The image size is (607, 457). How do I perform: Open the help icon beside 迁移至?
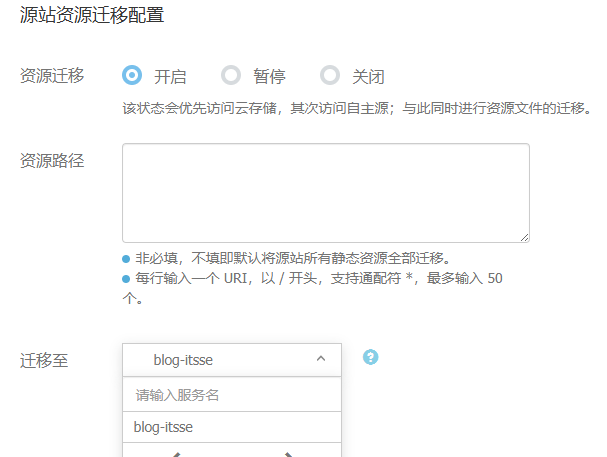click(x=370, y=357)
